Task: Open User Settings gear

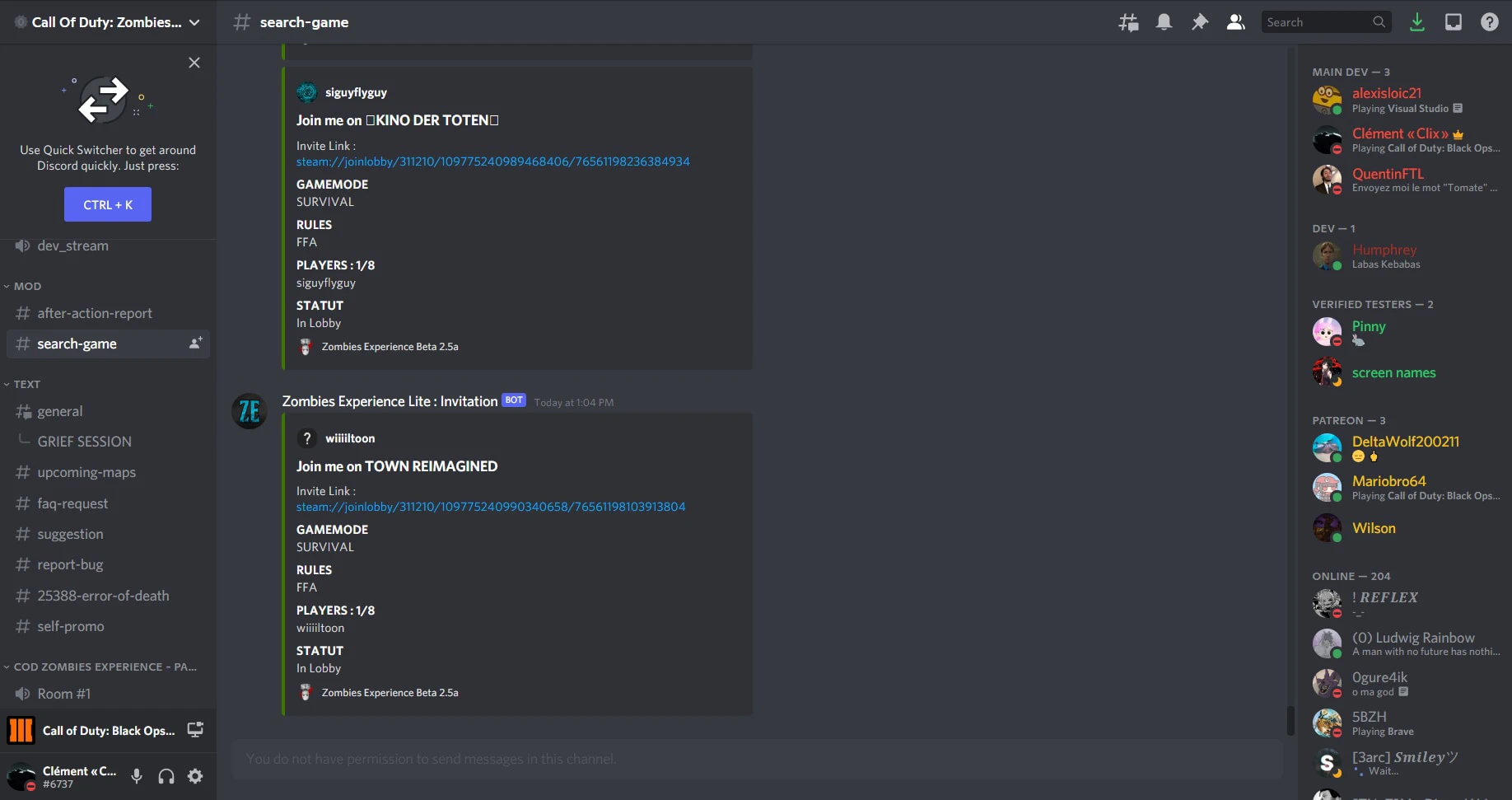Action: (195, 776)
